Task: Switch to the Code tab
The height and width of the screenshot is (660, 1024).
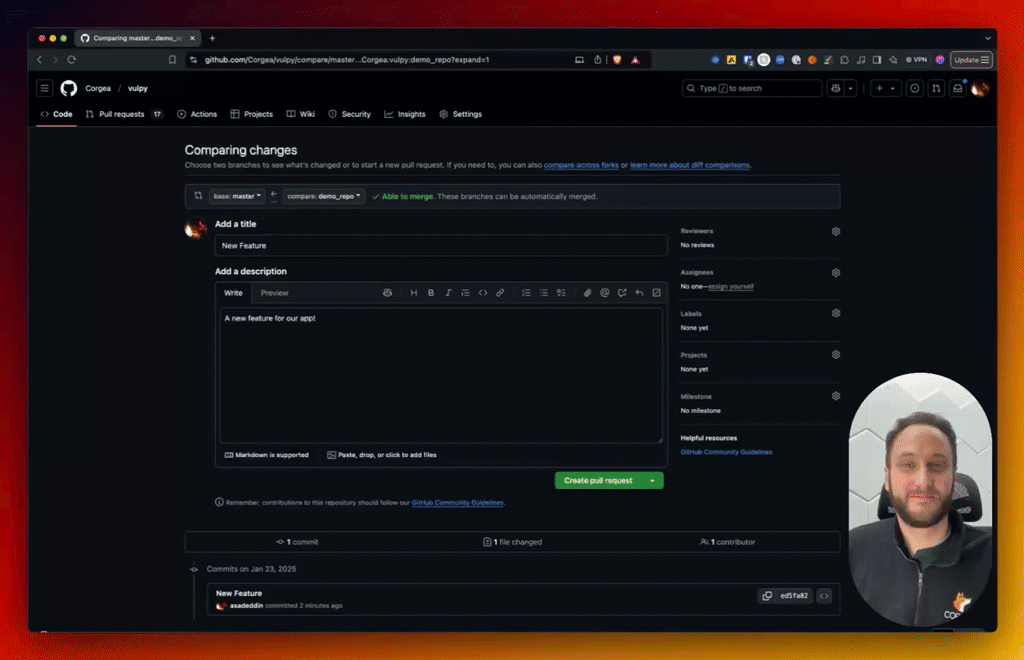Action: click(57, 114)
